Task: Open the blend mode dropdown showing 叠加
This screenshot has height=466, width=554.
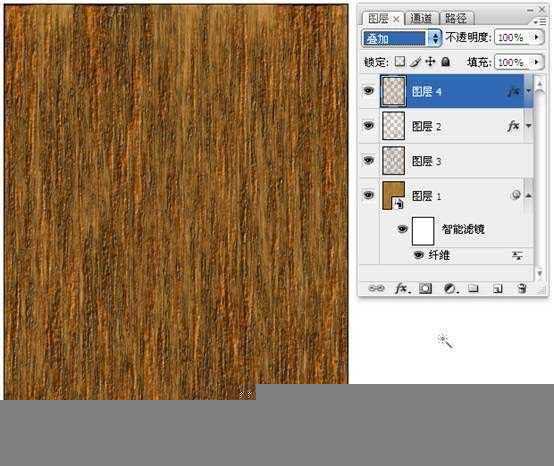Action: coord(402,38)
